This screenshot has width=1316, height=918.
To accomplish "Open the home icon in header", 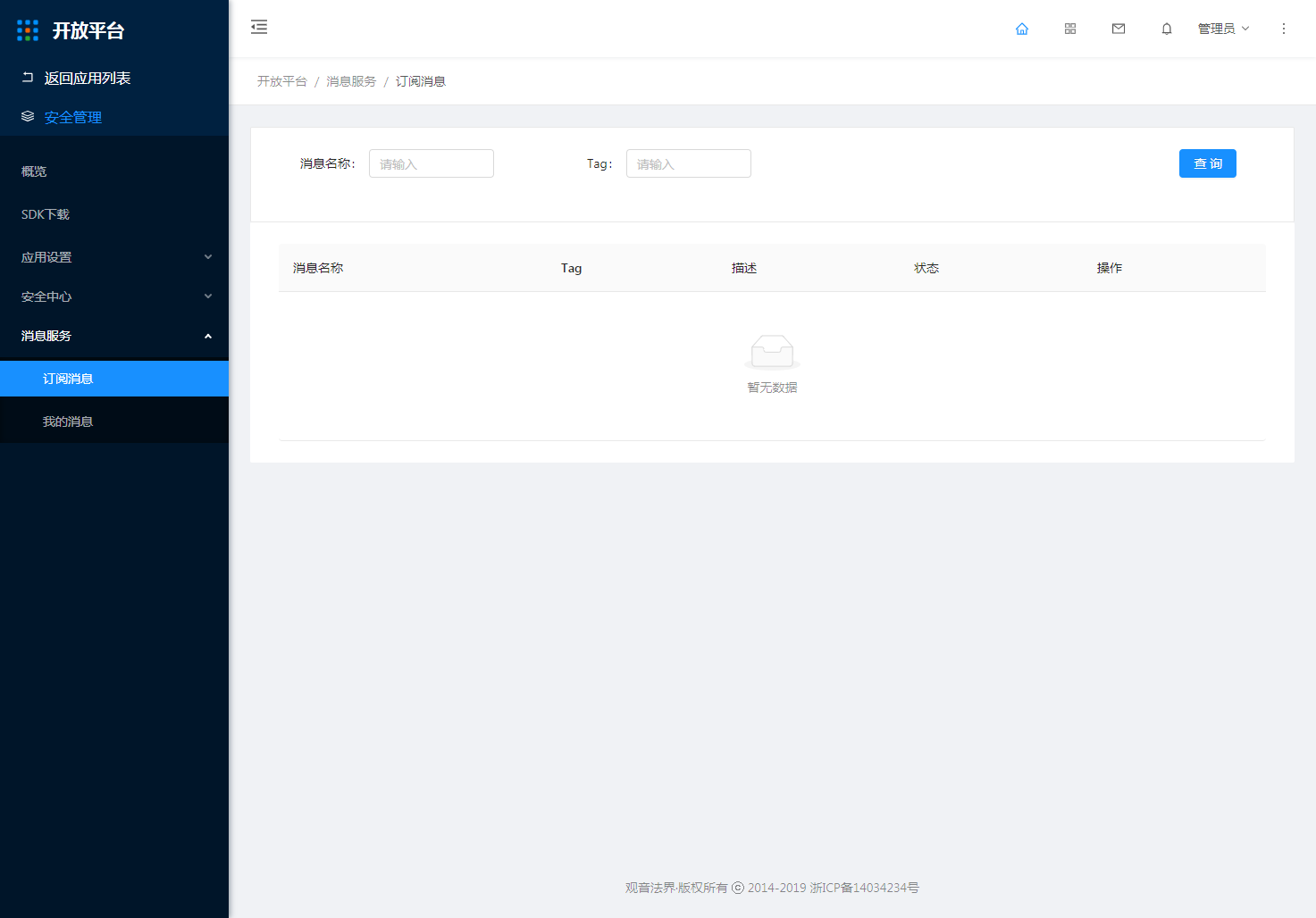I will pyautogui.click(x=1022, y=29).
